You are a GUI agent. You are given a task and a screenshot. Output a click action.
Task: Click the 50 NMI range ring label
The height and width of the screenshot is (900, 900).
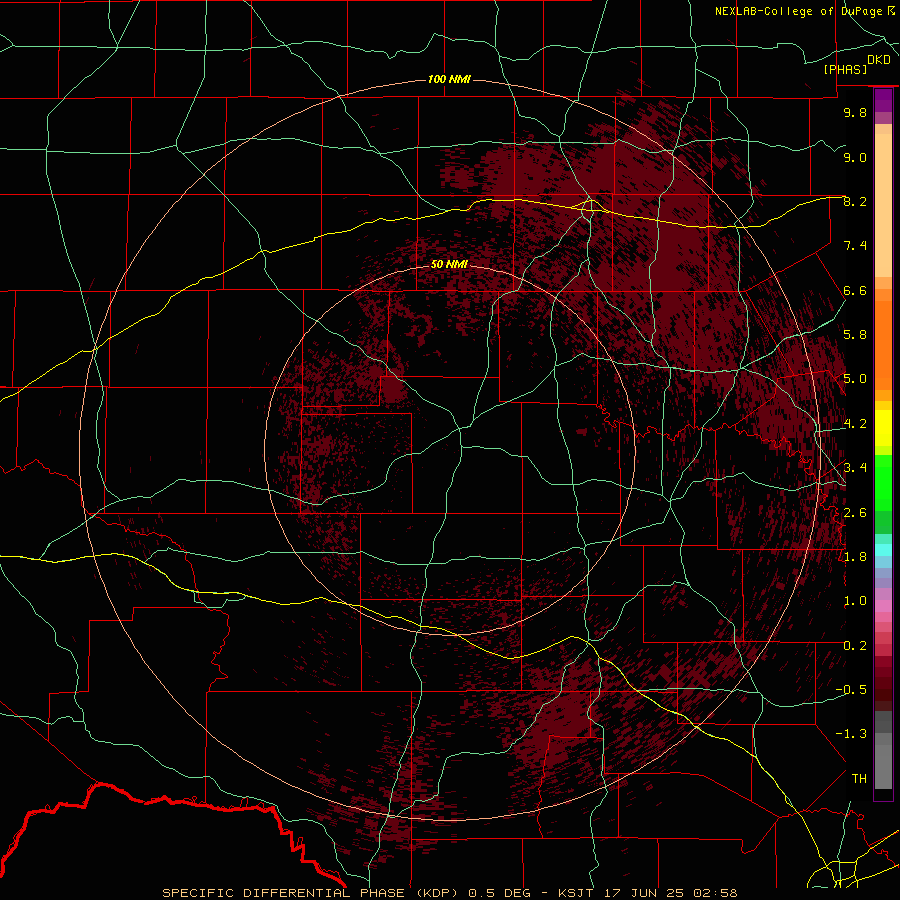click(x=449, y=264)
